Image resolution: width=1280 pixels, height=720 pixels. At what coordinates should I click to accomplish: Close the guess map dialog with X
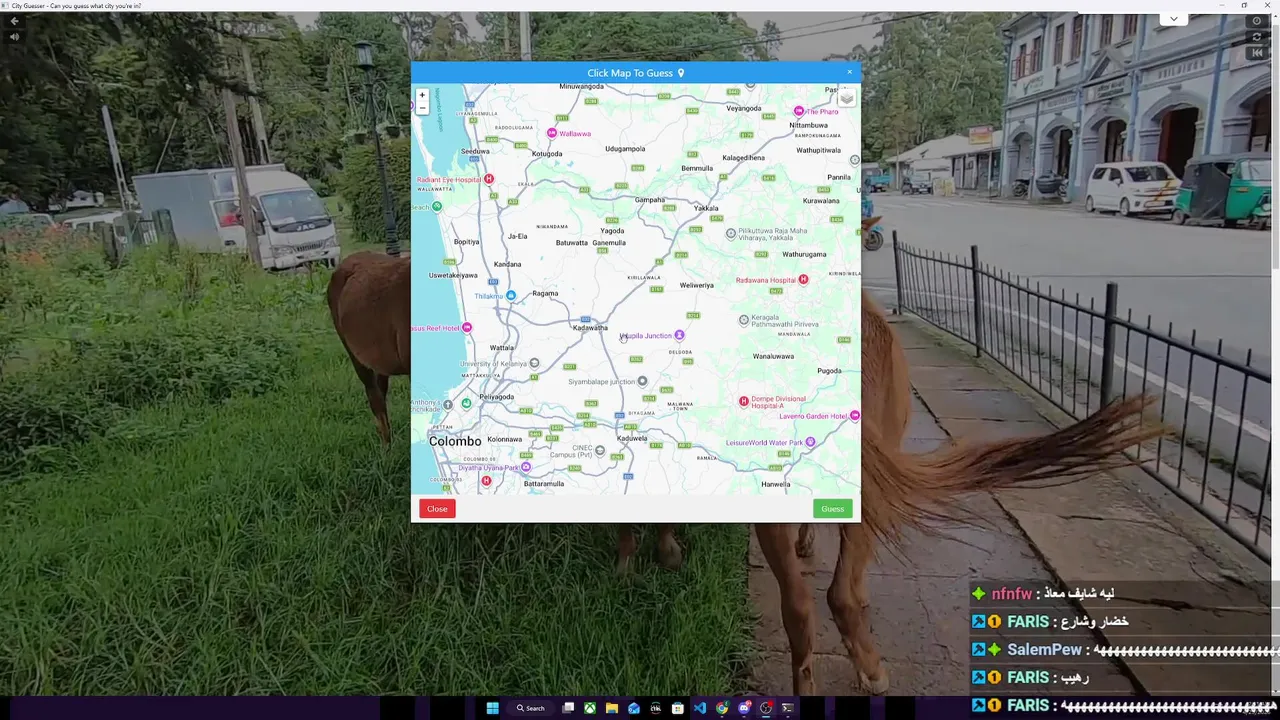850,72
